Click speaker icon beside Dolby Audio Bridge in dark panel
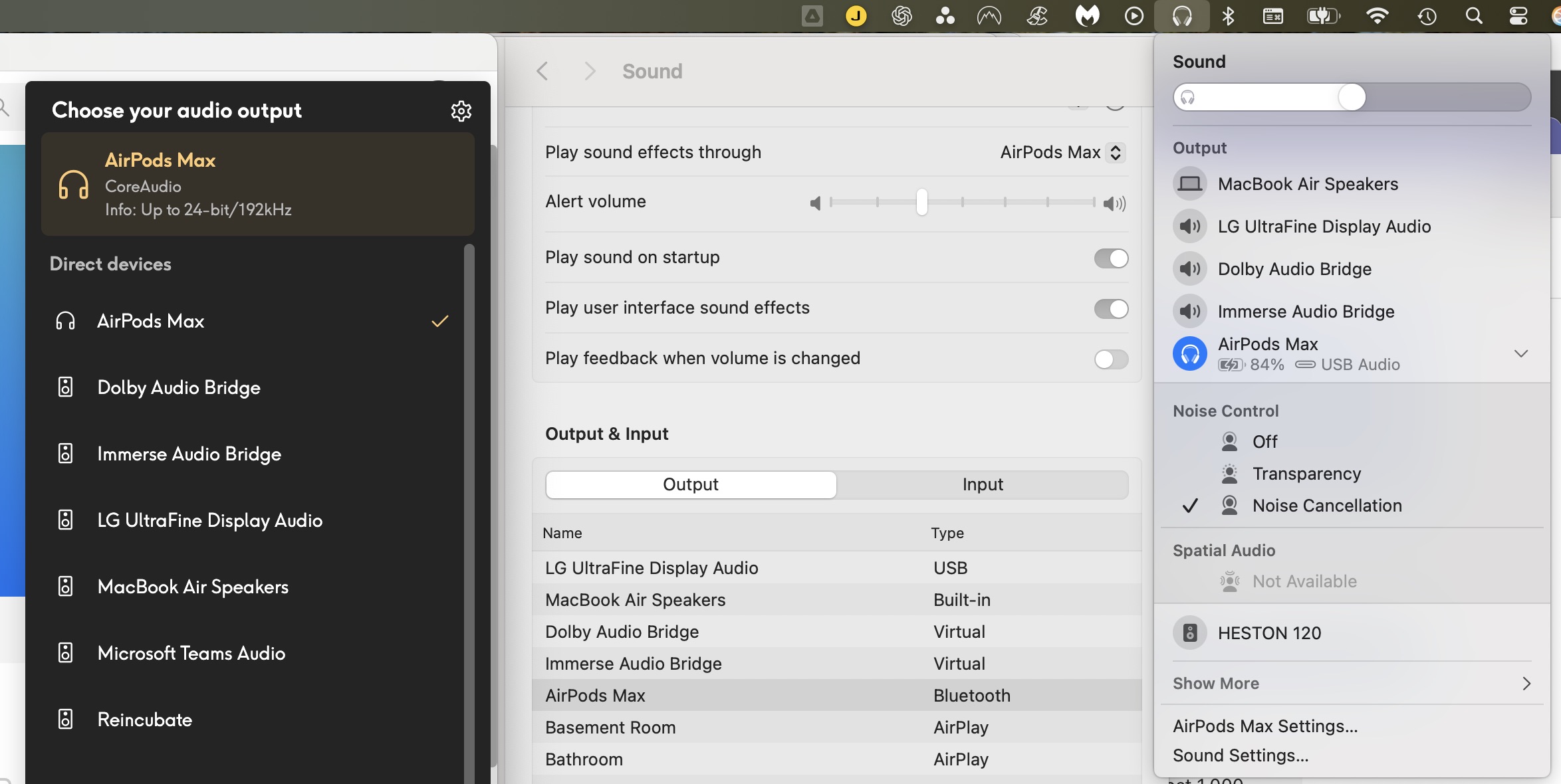 pyautogui.click(x=65, y=387)
